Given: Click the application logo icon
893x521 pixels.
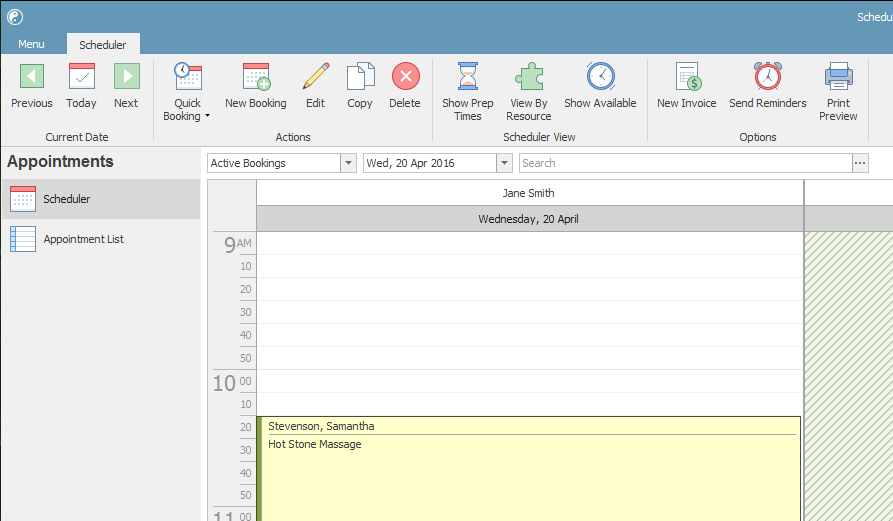Looking at the screenshot, I should click(15, 17).
